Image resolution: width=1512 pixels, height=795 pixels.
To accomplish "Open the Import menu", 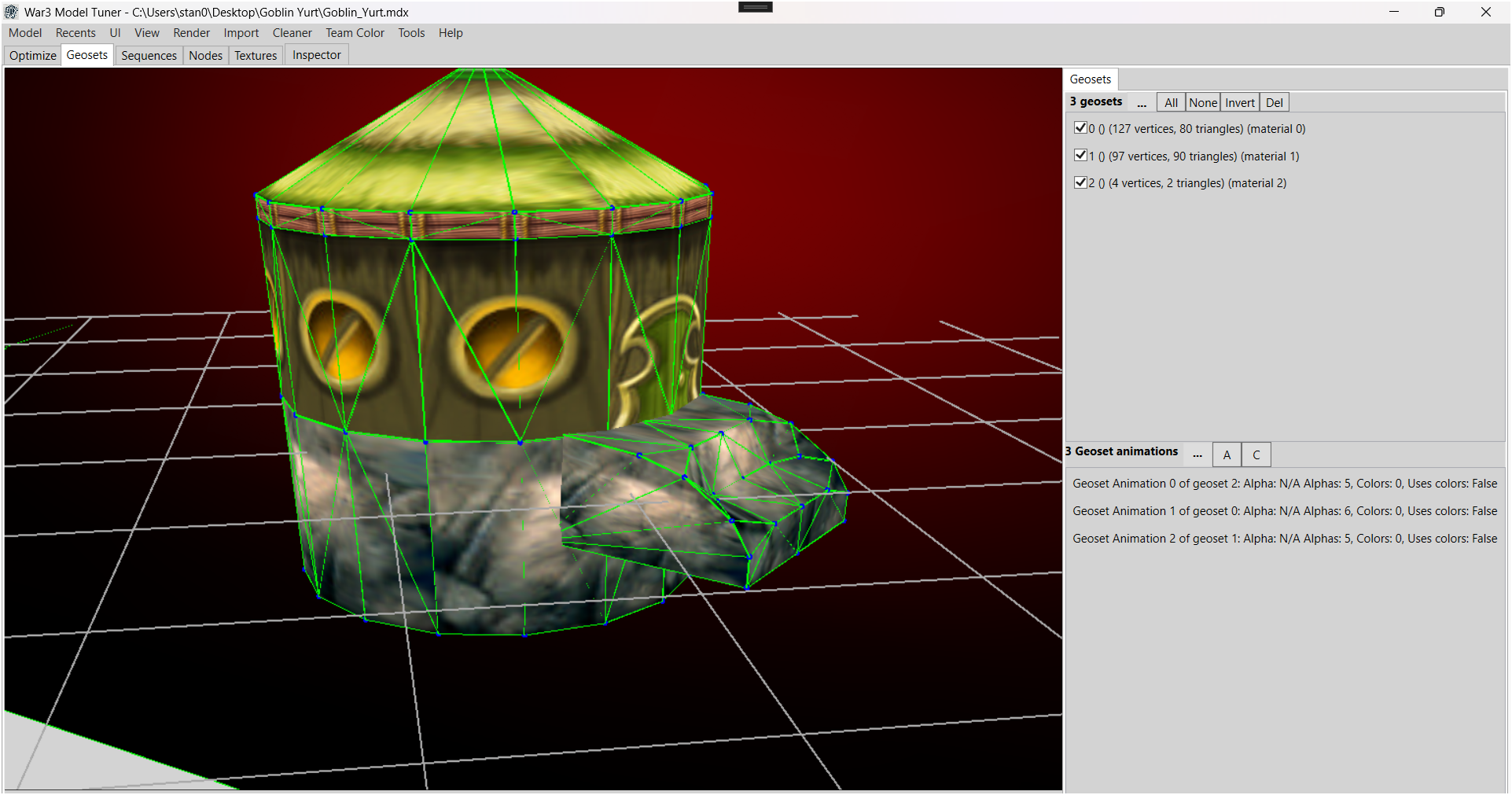I will point(241,33).
